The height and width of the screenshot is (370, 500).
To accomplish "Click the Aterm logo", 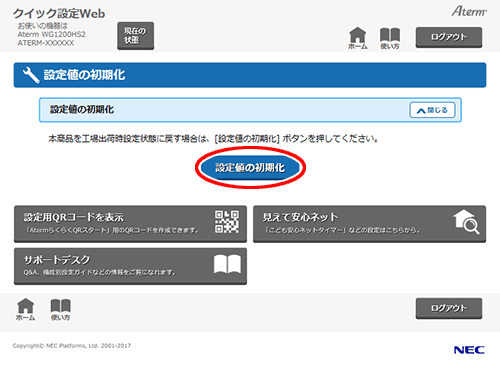I will click(469, 11).
